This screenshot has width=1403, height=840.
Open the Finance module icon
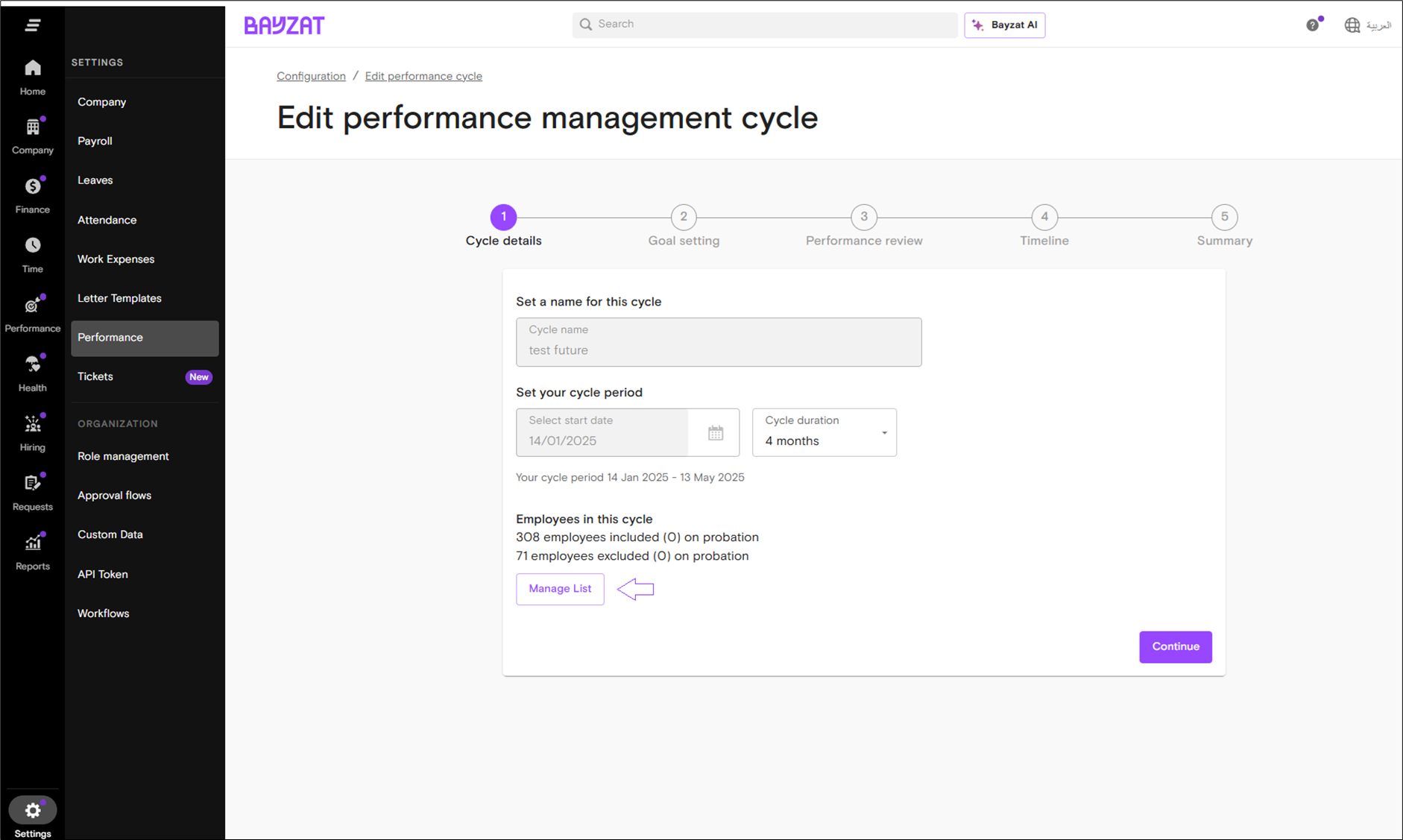[32, 186]
